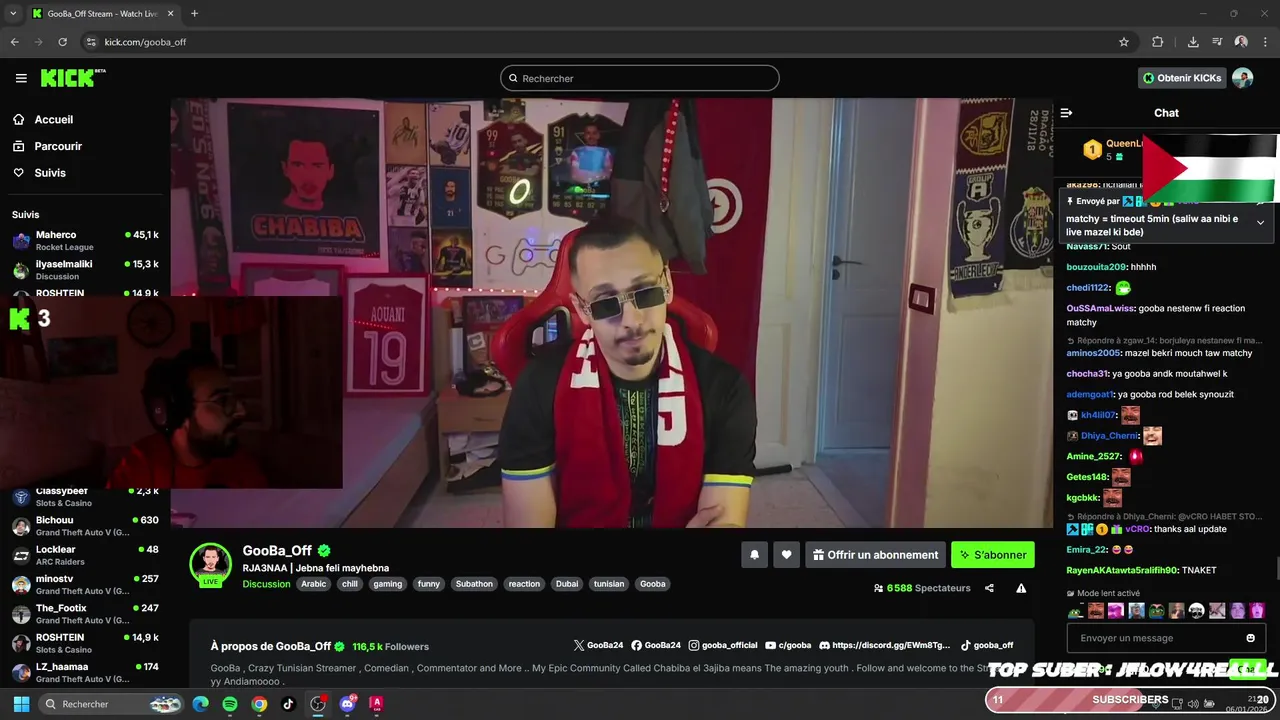Open the browser extensions puzzle icon
The image size is (1280, 720).
click(1158, 42)
